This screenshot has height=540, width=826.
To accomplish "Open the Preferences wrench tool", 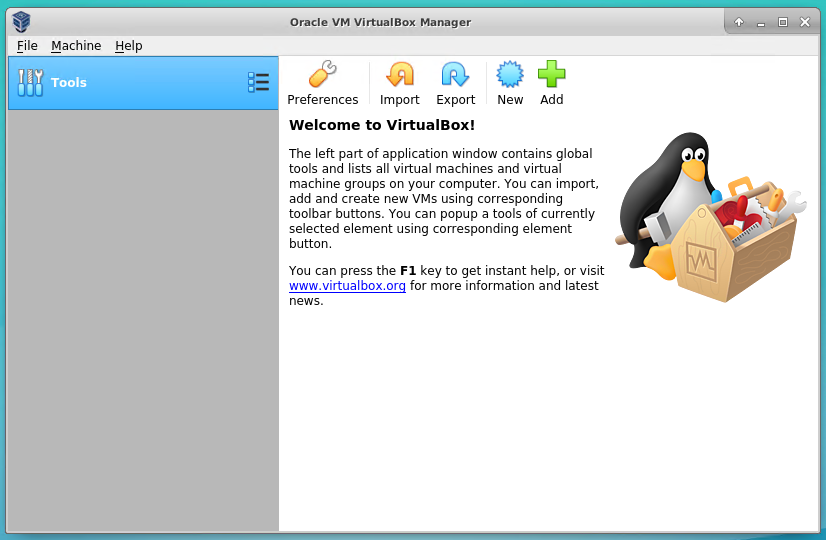I will coord(322,83).
